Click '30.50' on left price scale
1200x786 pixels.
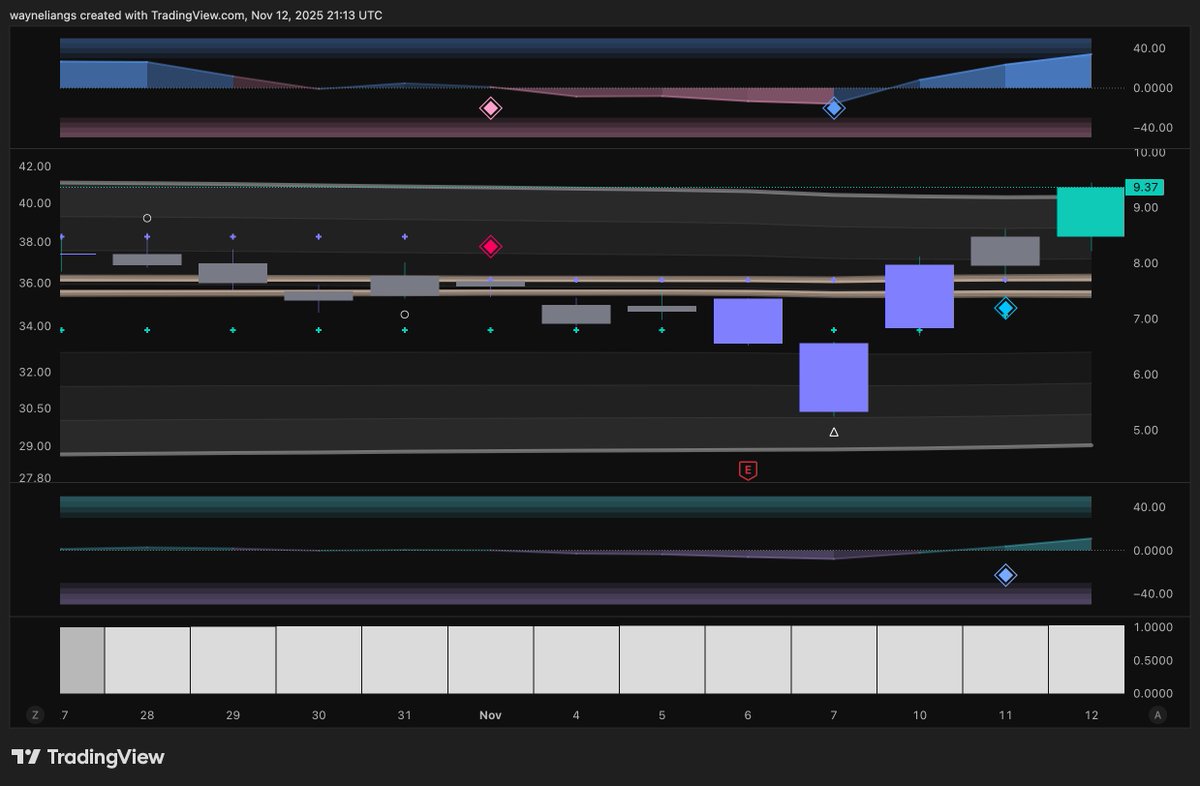[37, 409]
